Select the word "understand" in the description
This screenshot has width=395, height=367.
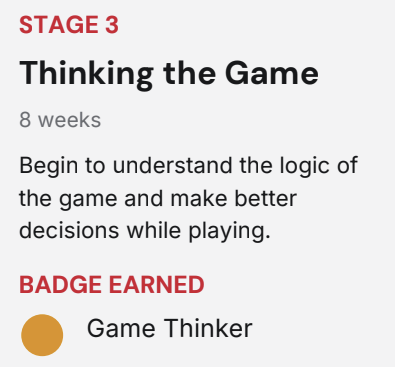(172, 165)
